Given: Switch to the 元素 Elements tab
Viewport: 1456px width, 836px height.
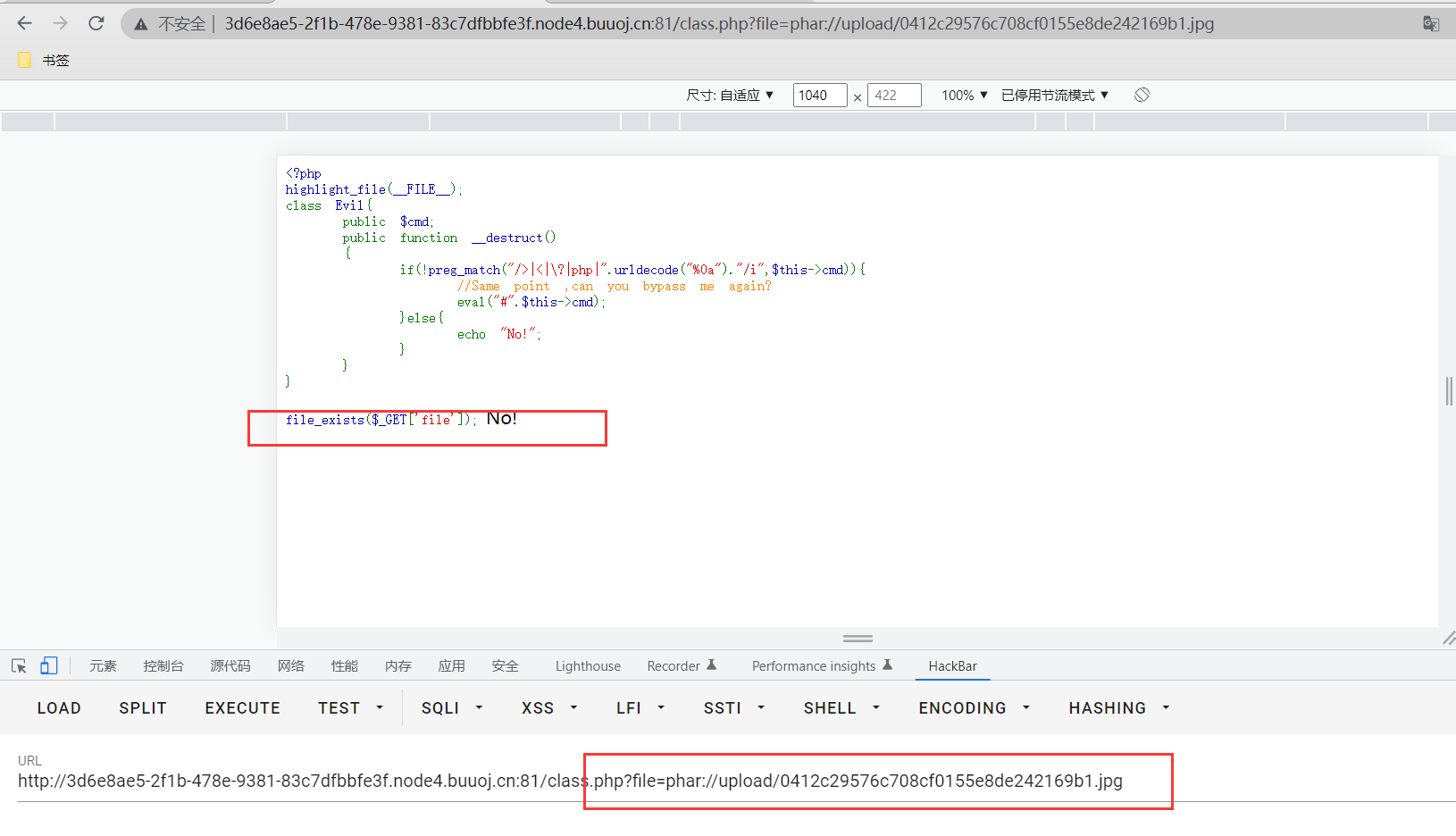Looking at the screenshot, I should 103,666.
